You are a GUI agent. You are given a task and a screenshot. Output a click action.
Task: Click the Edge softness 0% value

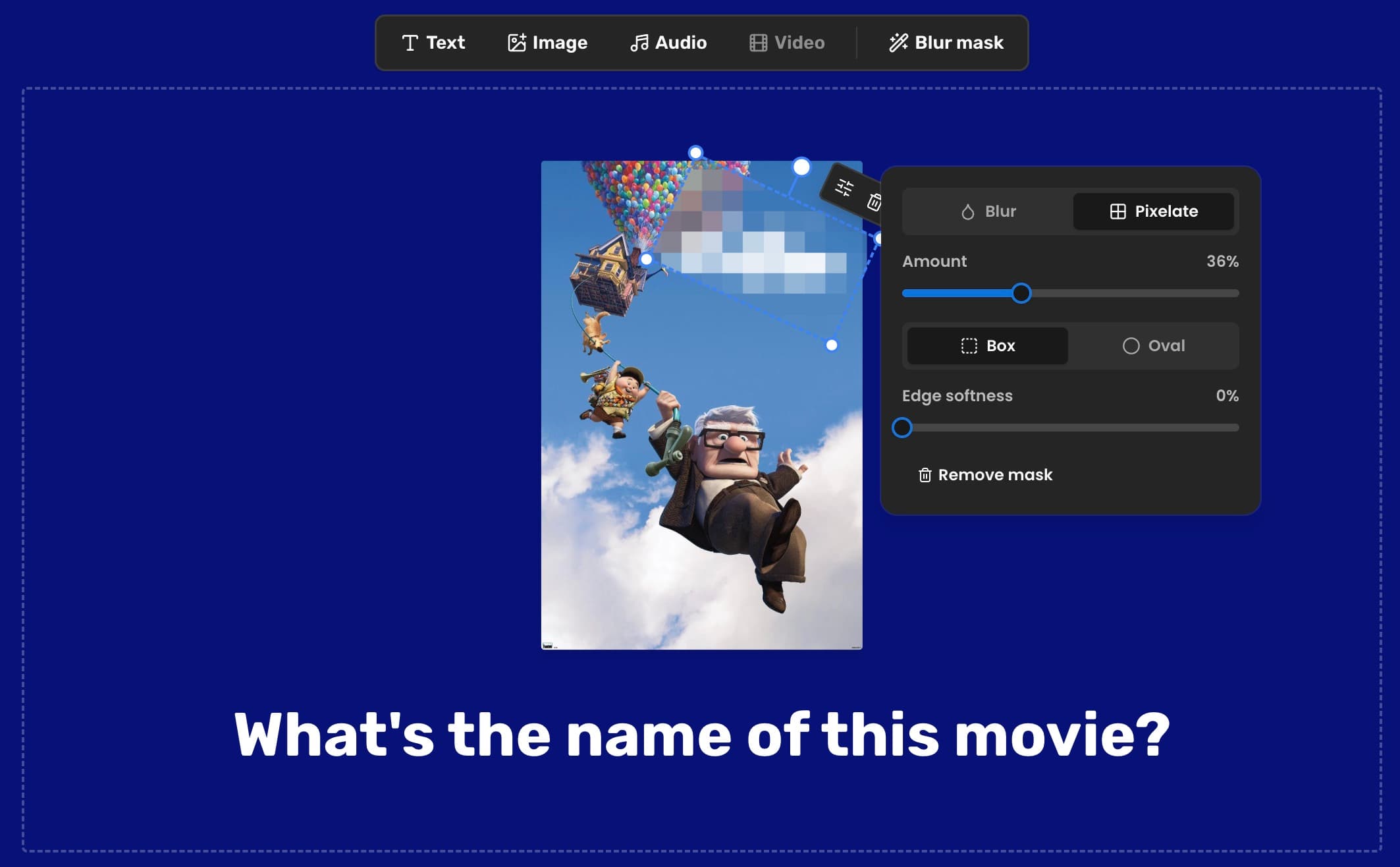click(x=1227, y=396)
